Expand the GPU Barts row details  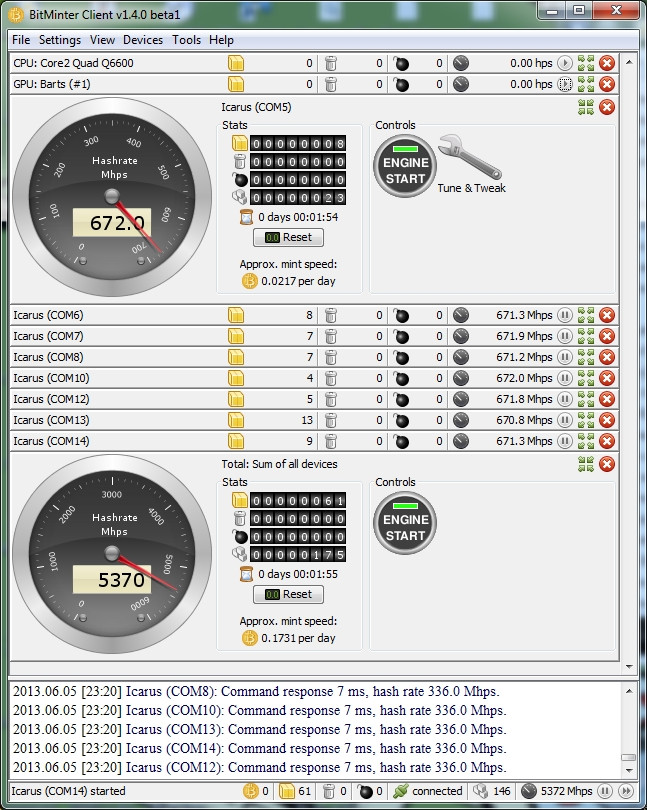[x=586, y=84]
